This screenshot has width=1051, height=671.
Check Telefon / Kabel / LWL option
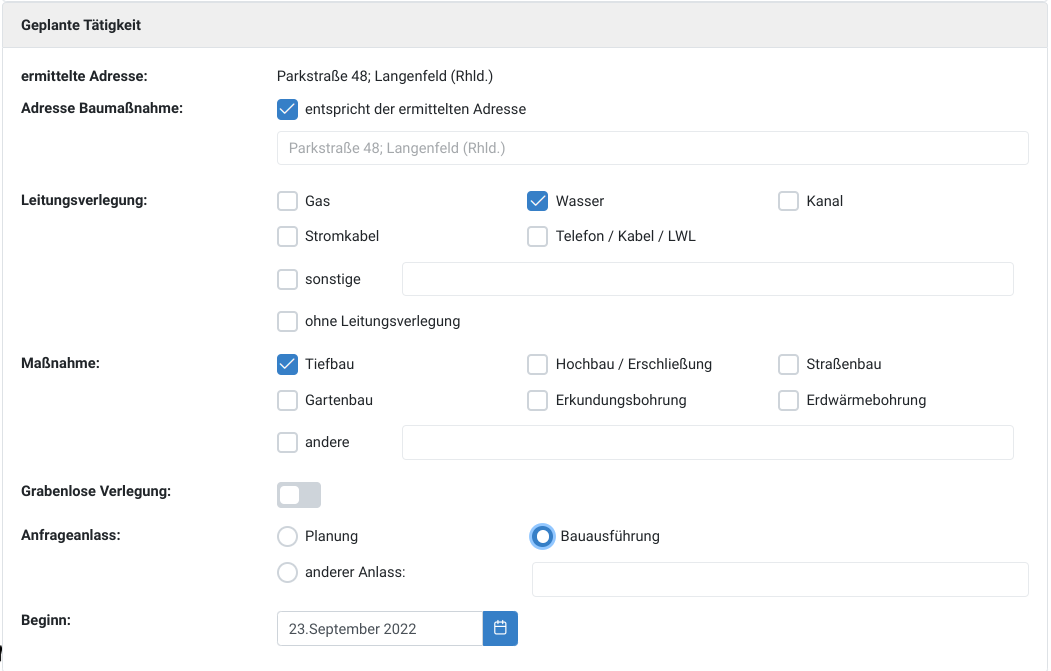[538, 237]
